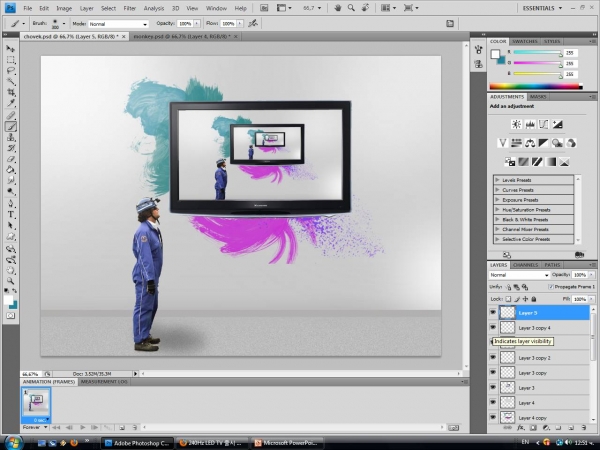Enable the airbrush option

coord(253,24)
